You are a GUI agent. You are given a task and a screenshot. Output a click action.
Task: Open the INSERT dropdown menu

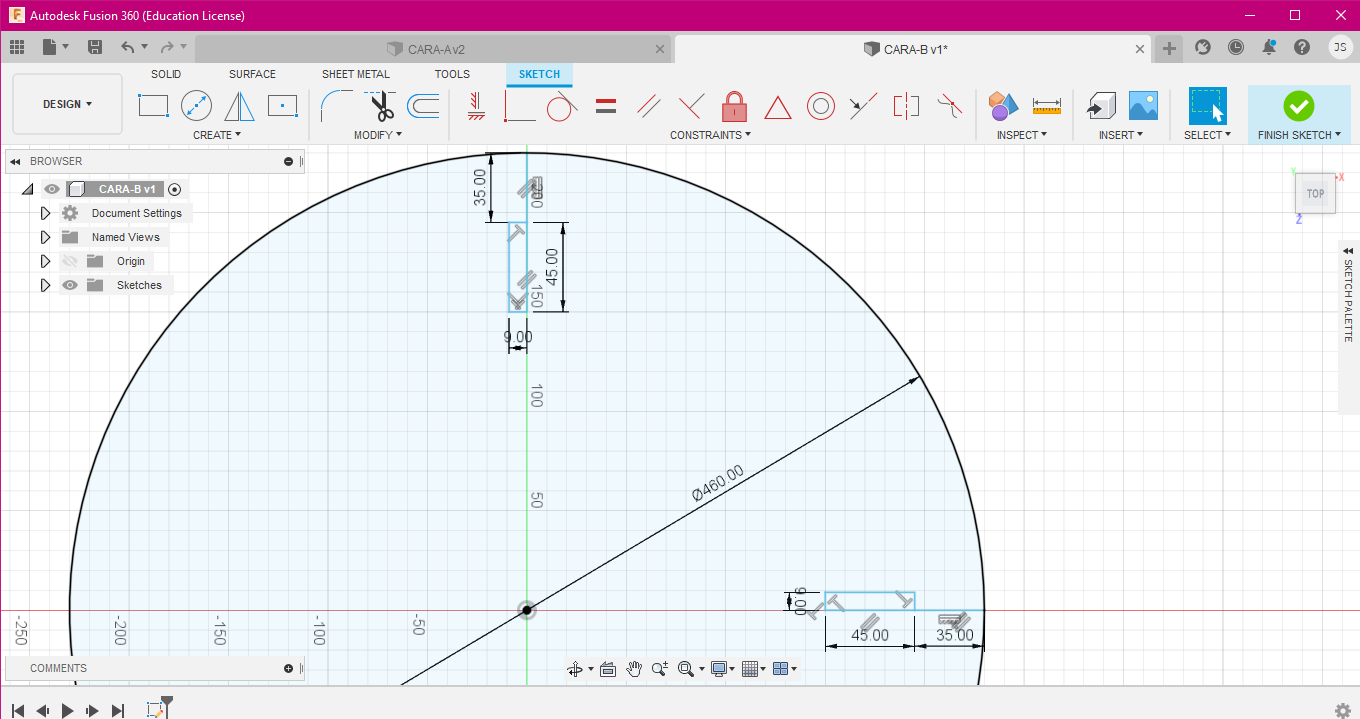(x=1121, y=135)
